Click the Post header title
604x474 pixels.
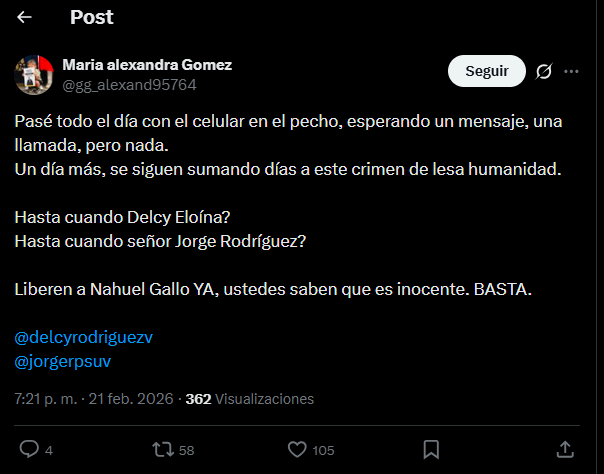tap(92, 17)
